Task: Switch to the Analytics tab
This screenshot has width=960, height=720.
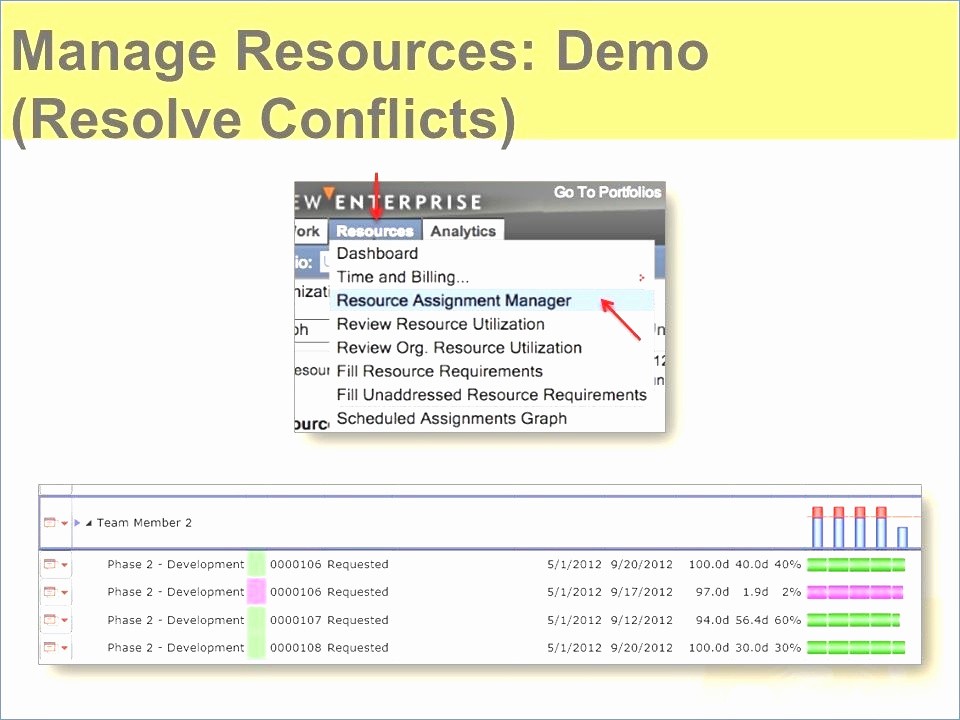Action: [x=463, y=231]
